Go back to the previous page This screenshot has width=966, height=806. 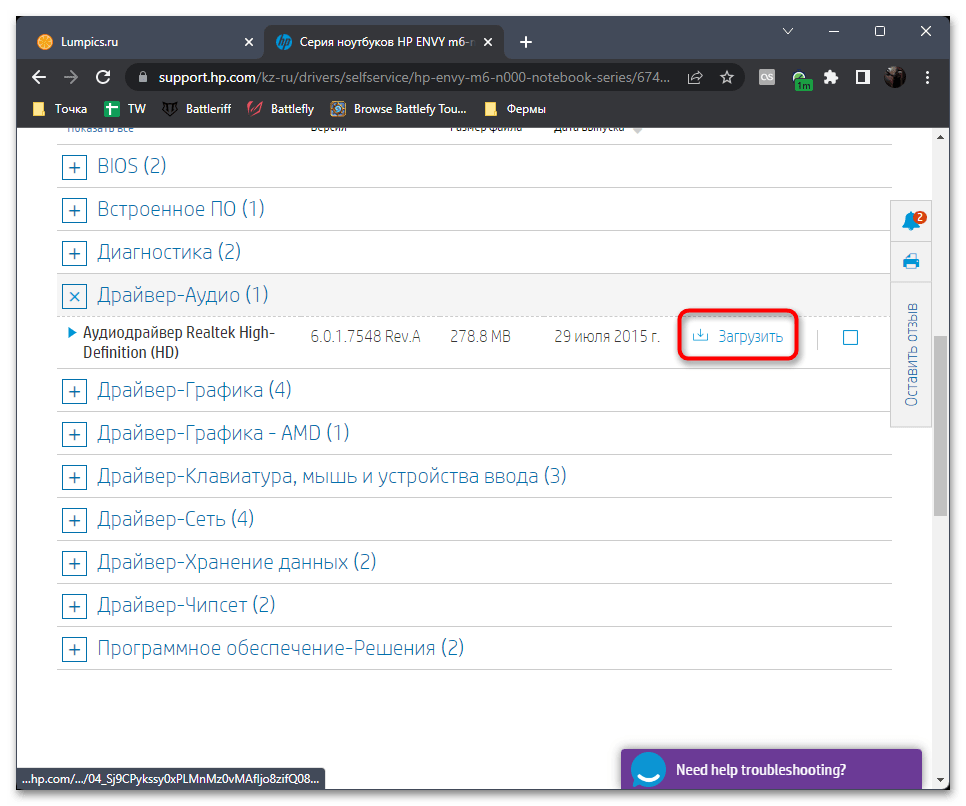[x=39, y=77]
